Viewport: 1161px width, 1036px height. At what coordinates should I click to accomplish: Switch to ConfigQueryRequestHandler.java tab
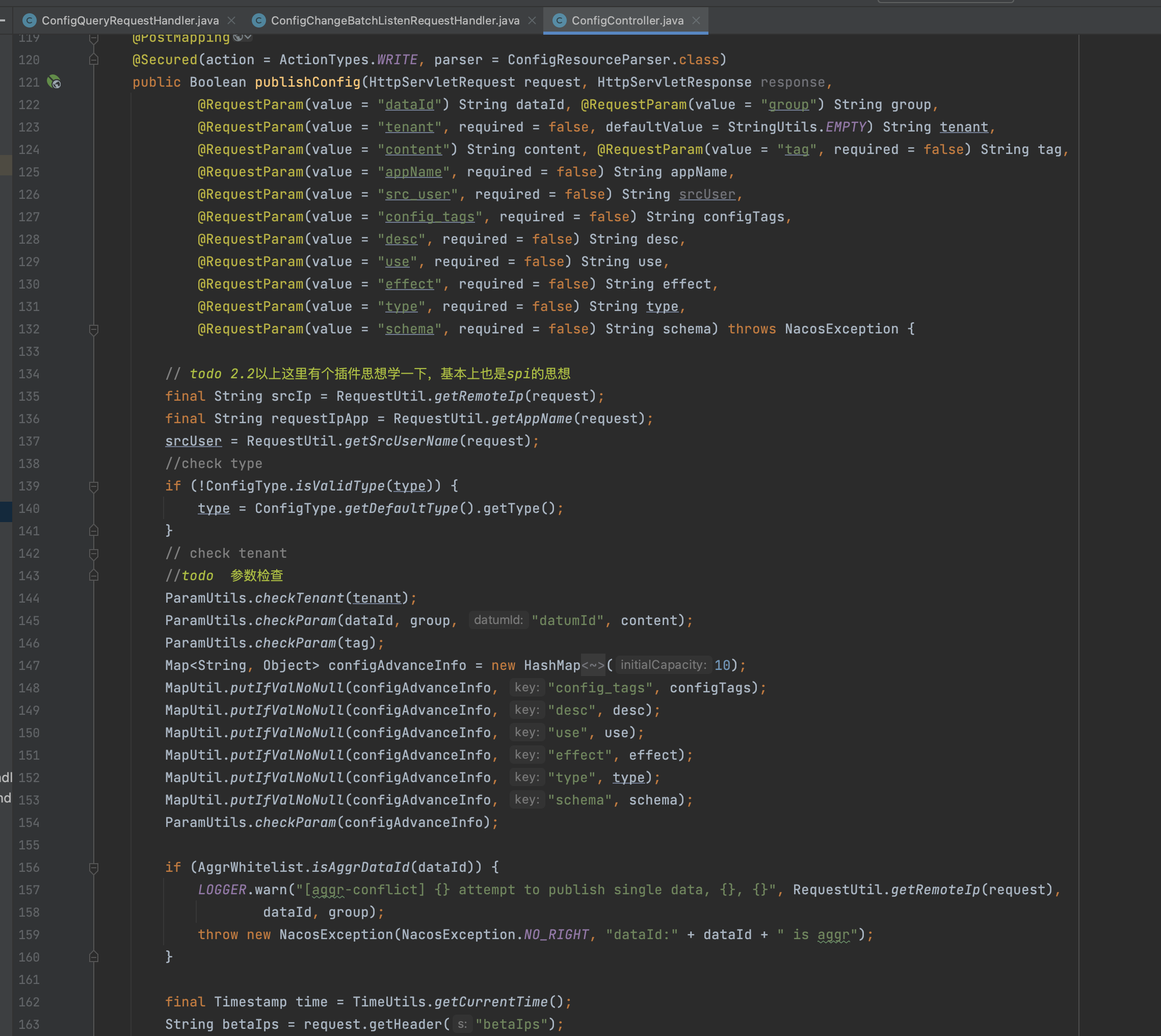pyautogui.click(x=130, y=20)
